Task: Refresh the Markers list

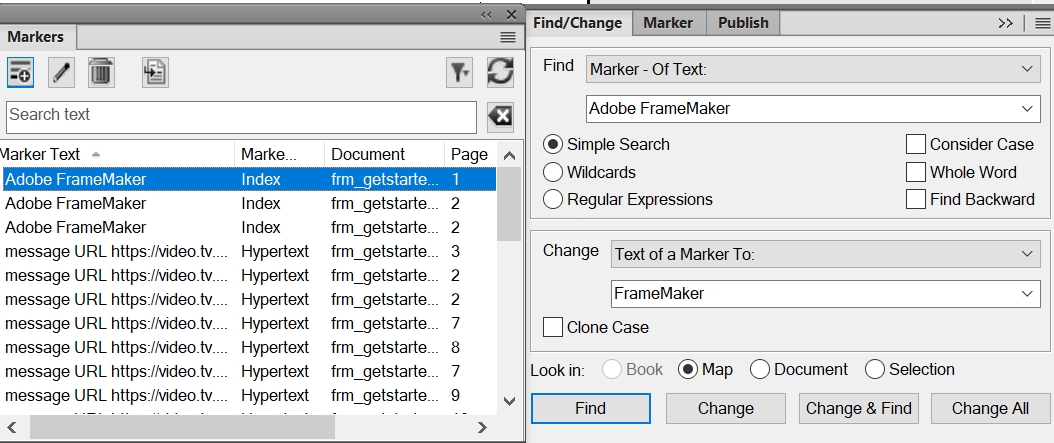Action: pos(500,71)
